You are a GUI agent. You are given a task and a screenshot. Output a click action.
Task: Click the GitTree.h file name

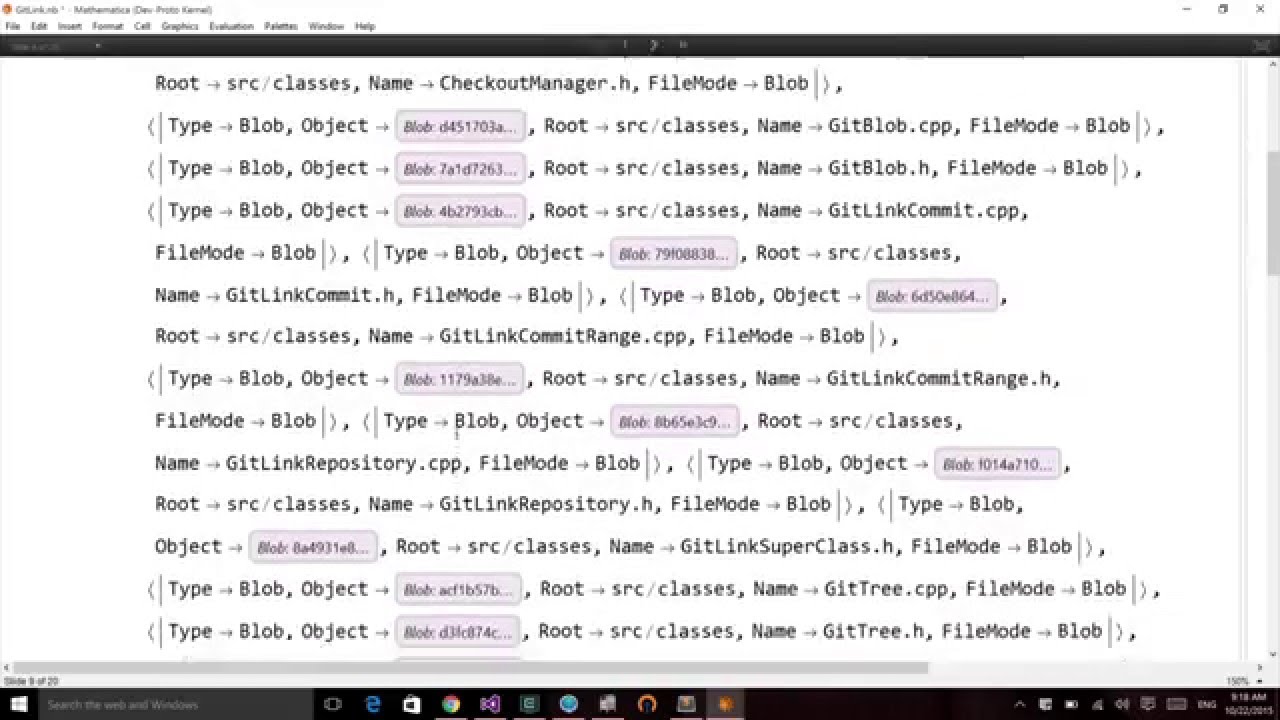pos(875,630)
